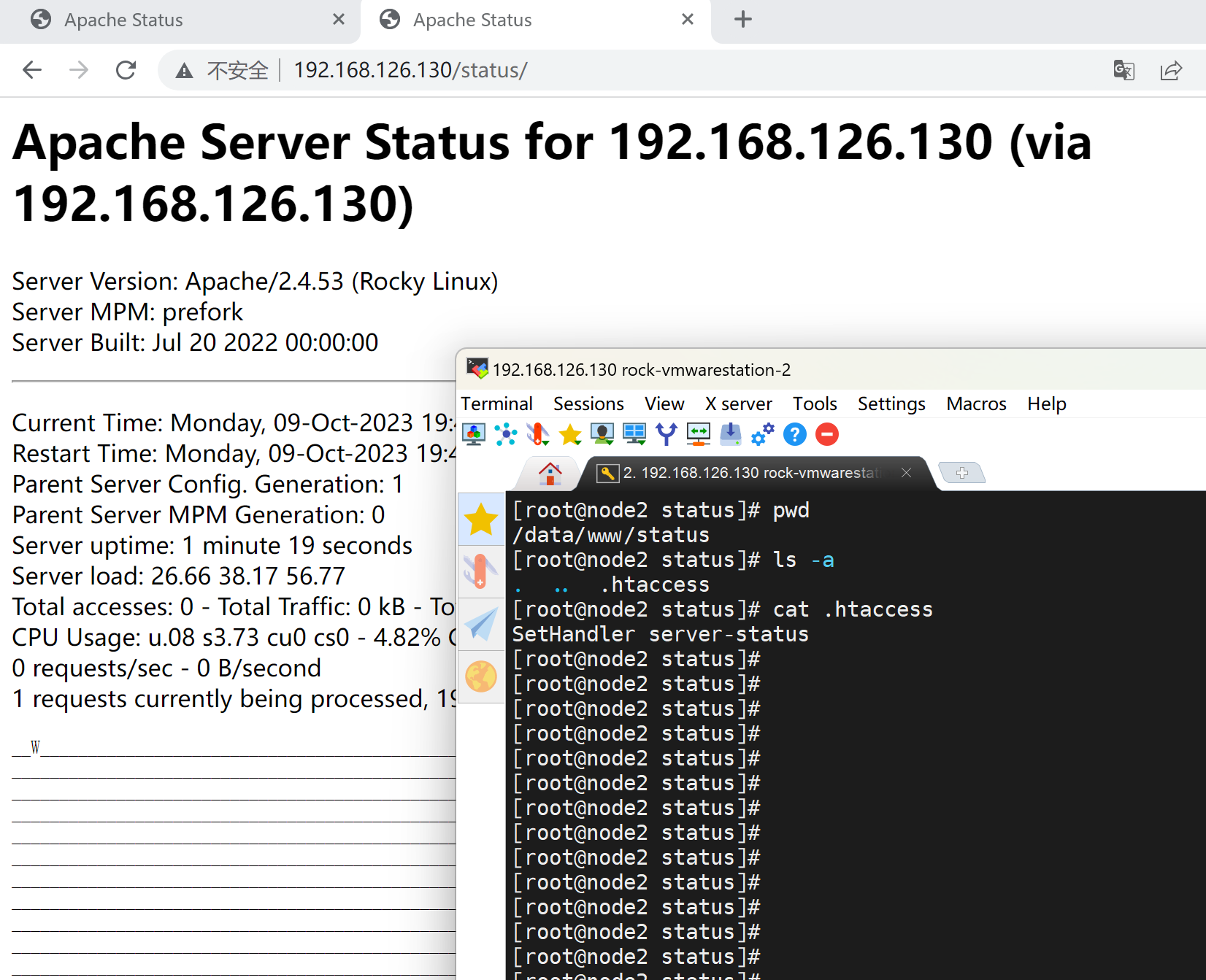Expand the yellow star Sessions toolbar dropdown
1206x980 pixels.
tap(570, 435)
